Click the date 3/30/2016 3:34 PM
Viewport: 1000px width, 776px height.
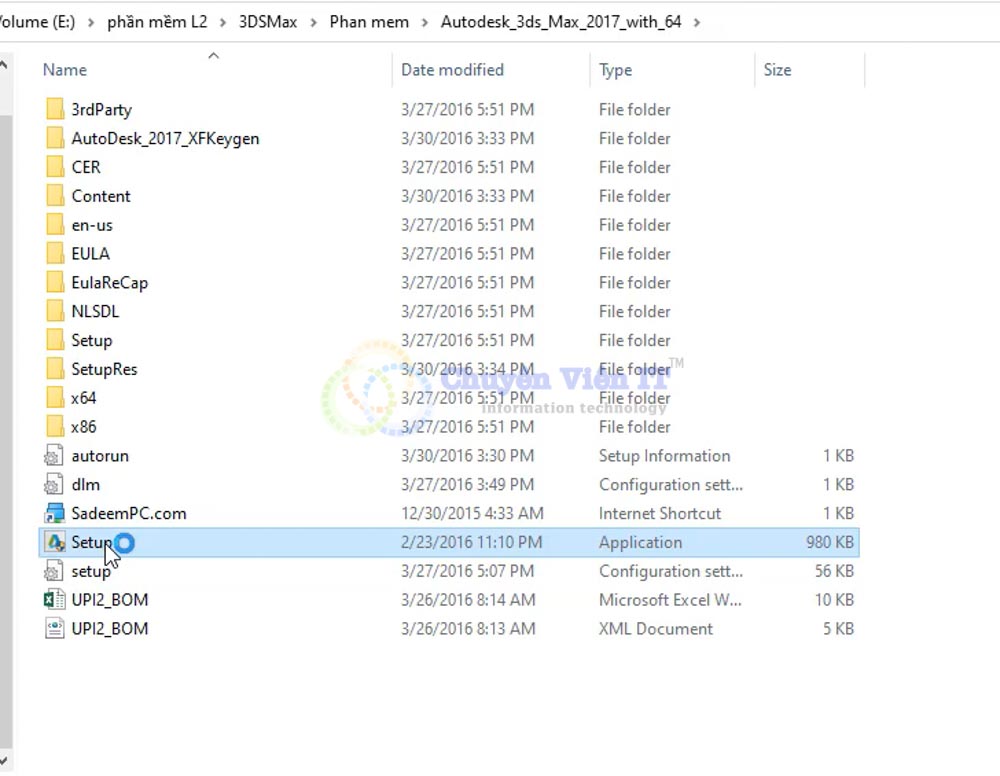[467, 369]
